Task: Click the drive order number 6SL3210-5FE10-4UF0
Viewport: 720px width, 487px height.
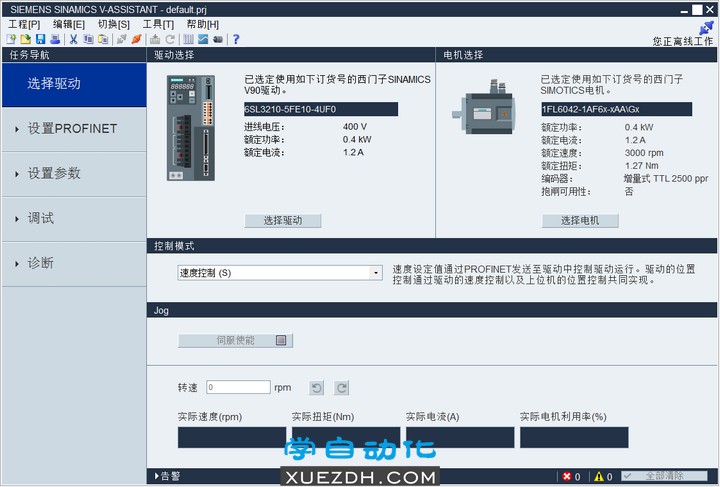Action: point(321,109)
